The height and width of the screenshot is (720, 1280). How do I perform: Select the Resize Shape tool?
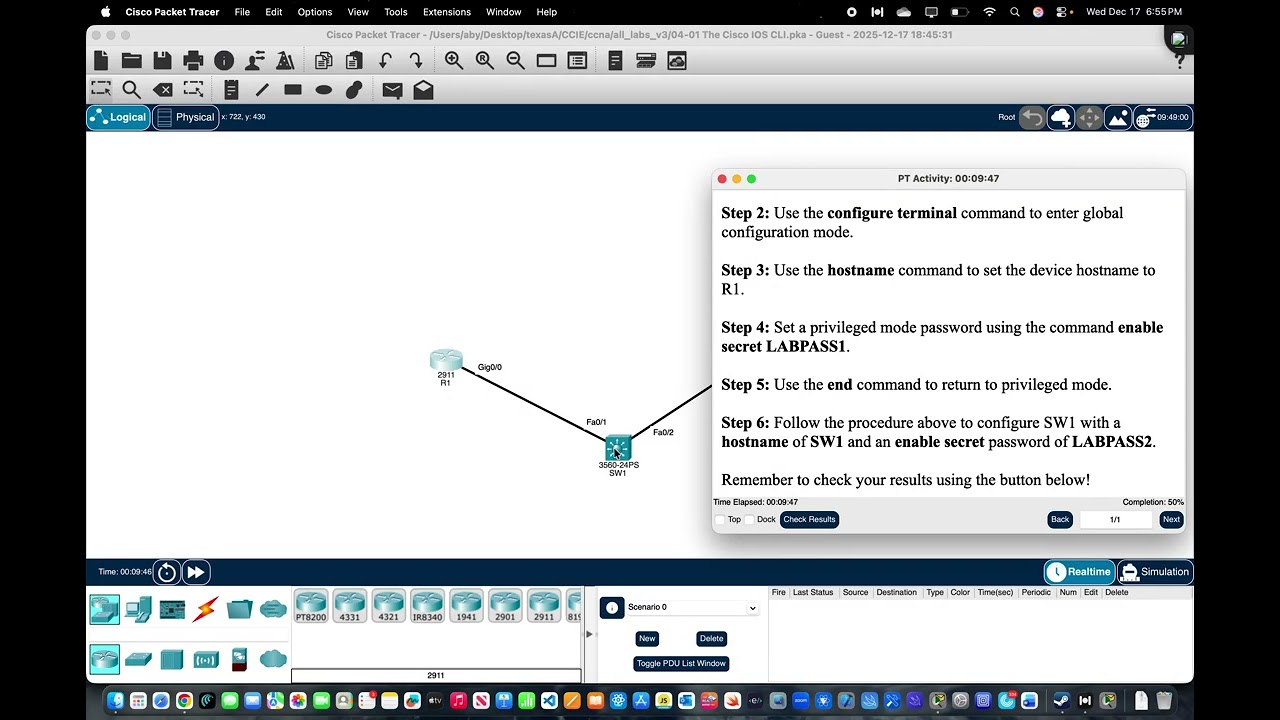pyautogui.click(x=193, y=90)
